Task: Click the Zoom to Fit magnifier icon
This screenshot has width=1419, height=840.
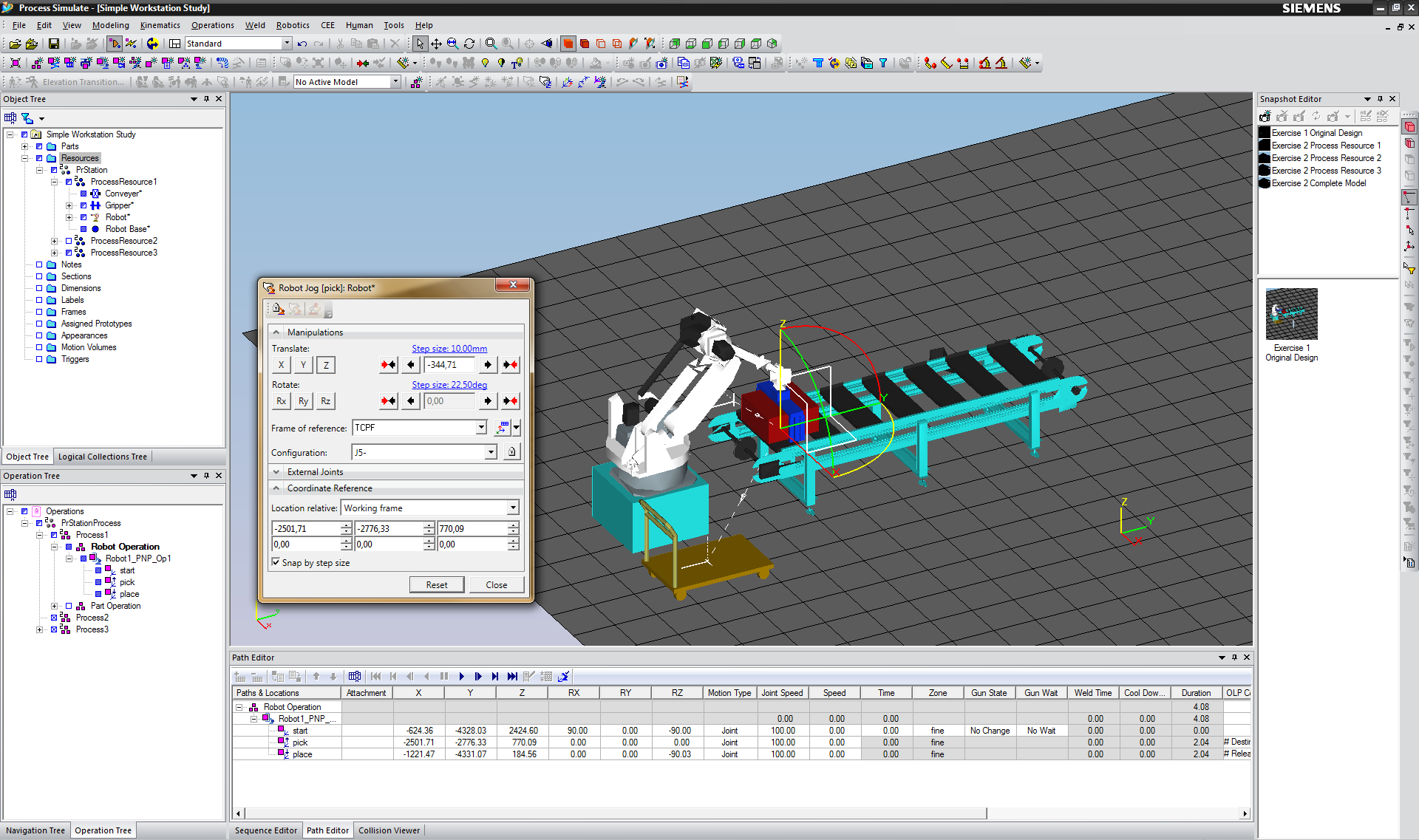Action: [x=491, y=44]
